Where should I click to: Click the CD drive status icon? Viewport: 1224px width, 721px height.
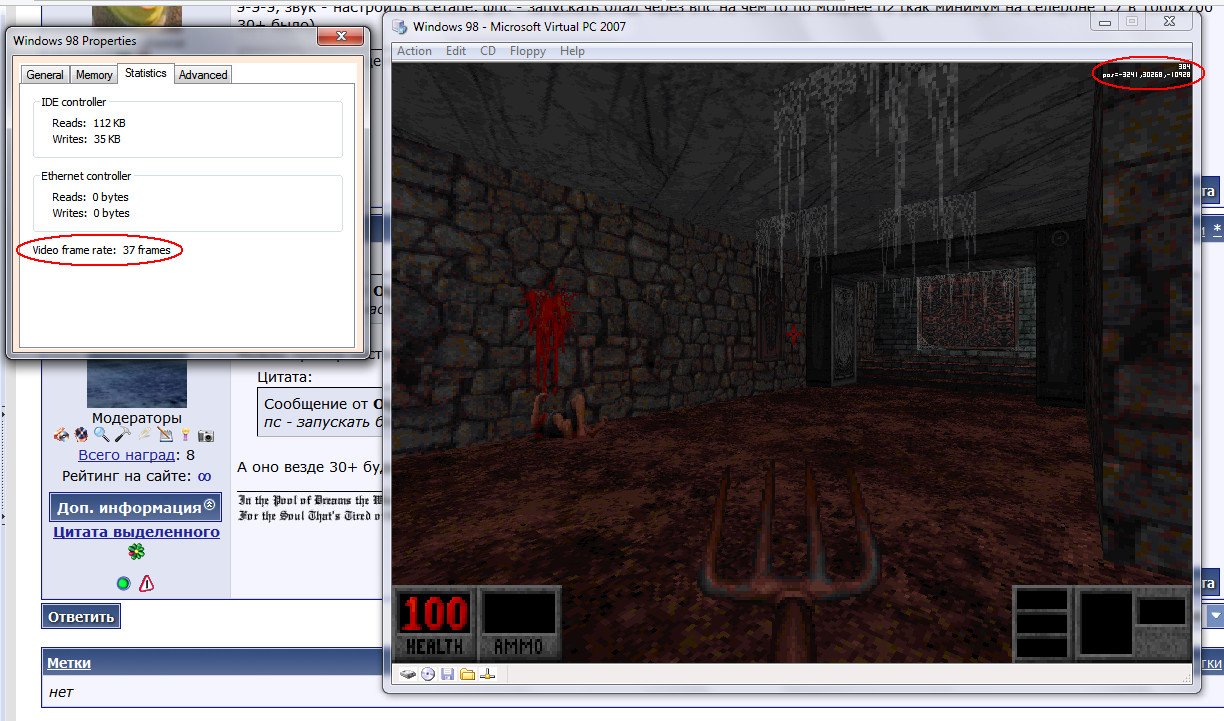(428, 675)
